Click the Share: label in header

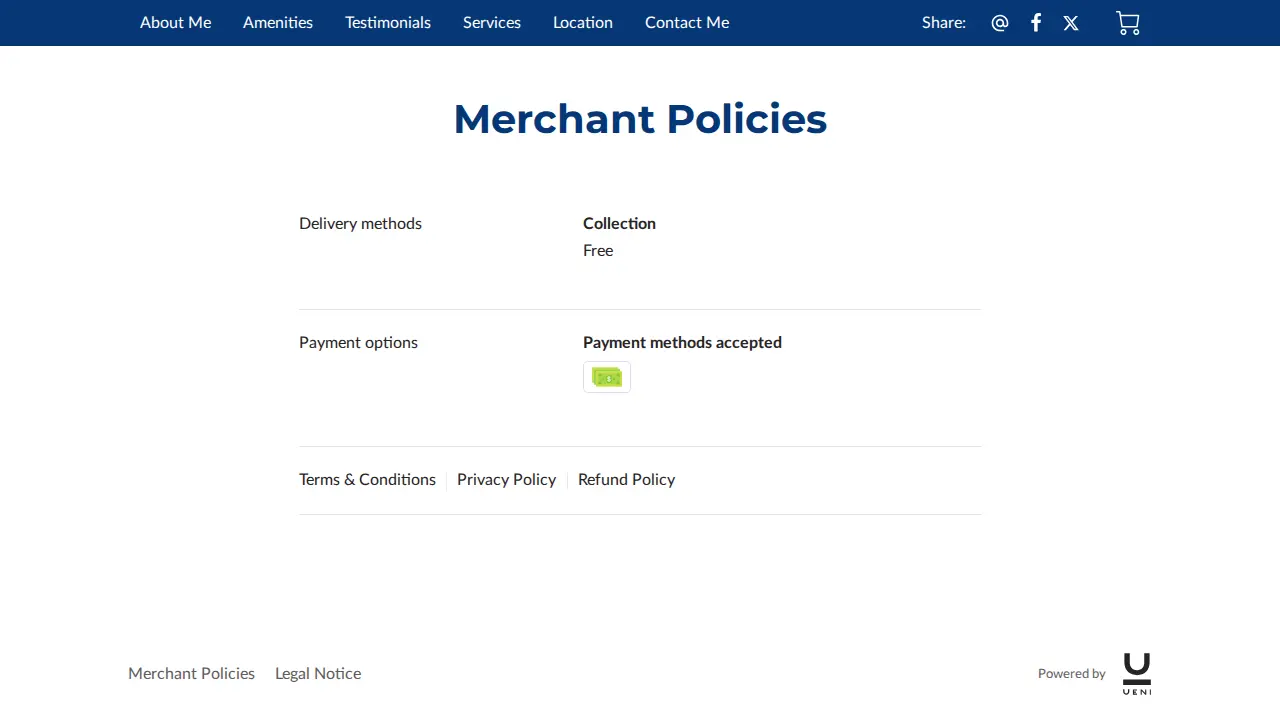click(x=944, y=23)
